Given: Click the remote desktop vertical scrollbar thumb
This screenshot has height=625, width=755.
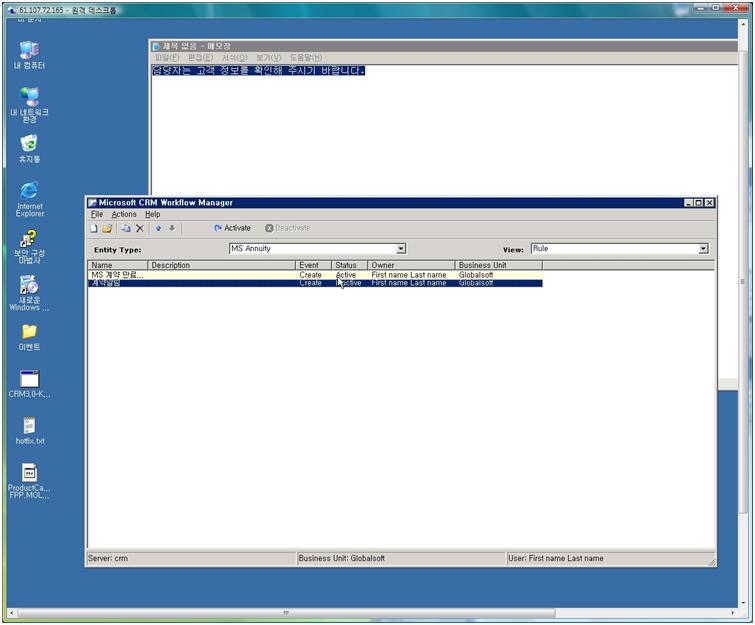Looking at the screenshot, I should [x=743, y=282].
